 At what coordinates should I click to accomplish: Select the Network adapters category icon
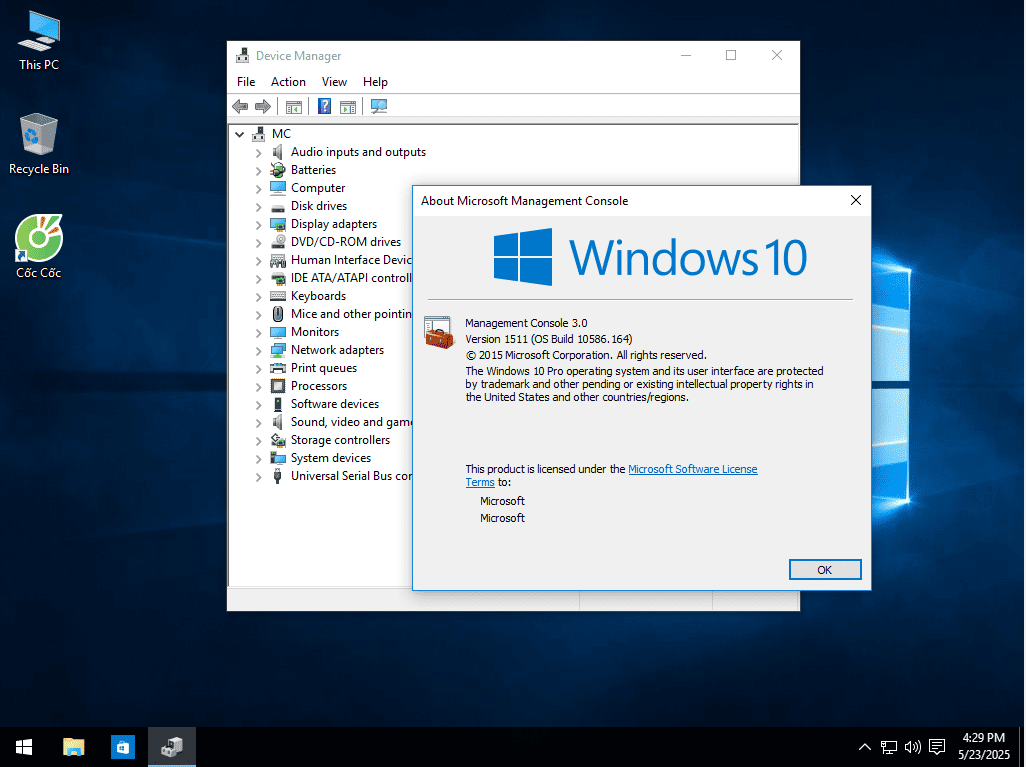278,350
